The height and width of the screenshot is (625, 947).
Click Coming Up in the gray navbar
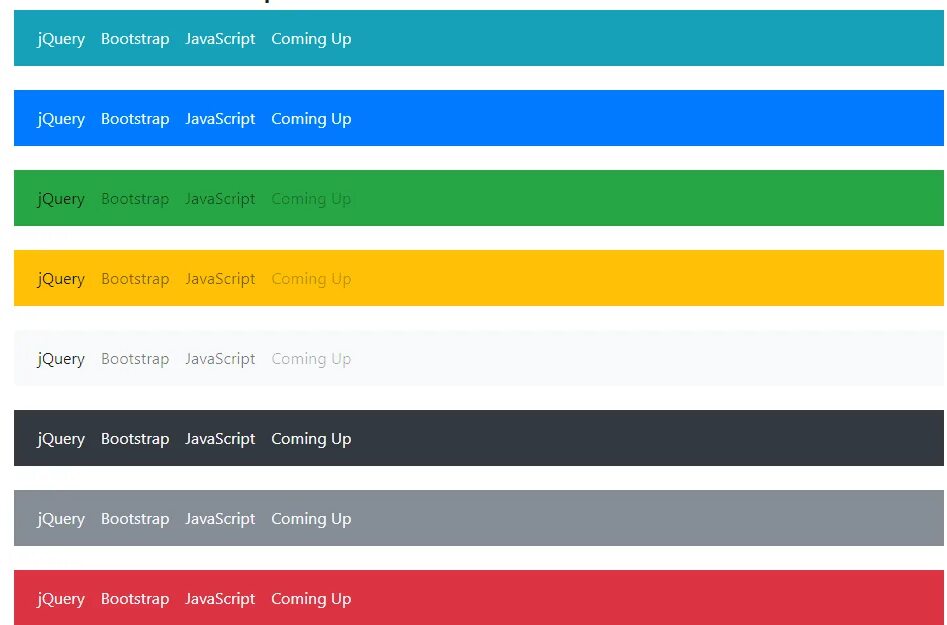pyautogui.click(x=311, y=519)
